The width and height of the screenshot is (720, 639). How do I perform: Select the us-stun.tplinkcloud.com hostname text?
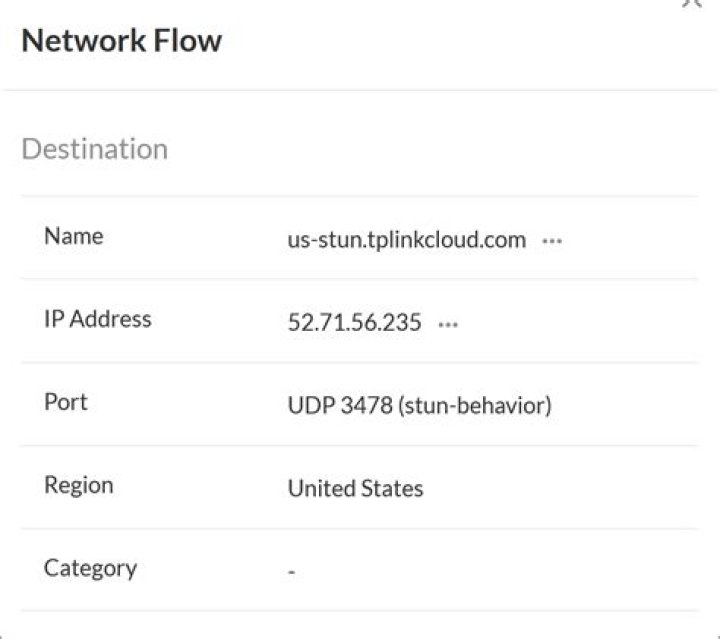click(x=406, y=240)
